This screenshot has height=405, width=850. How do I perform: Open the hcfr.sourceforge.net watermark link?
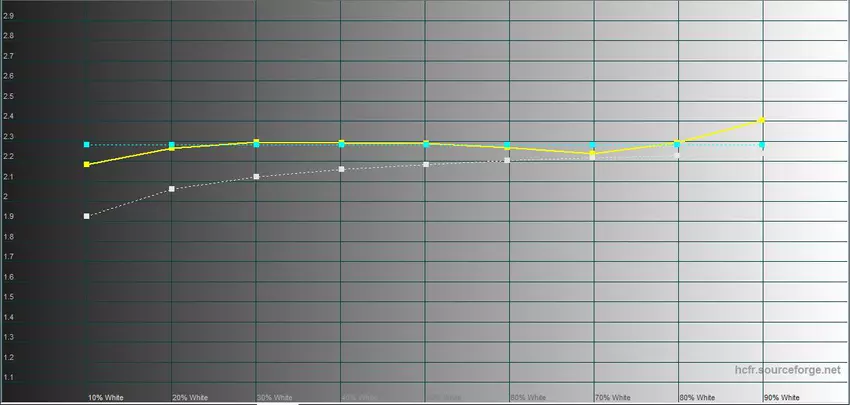(785, 370)
